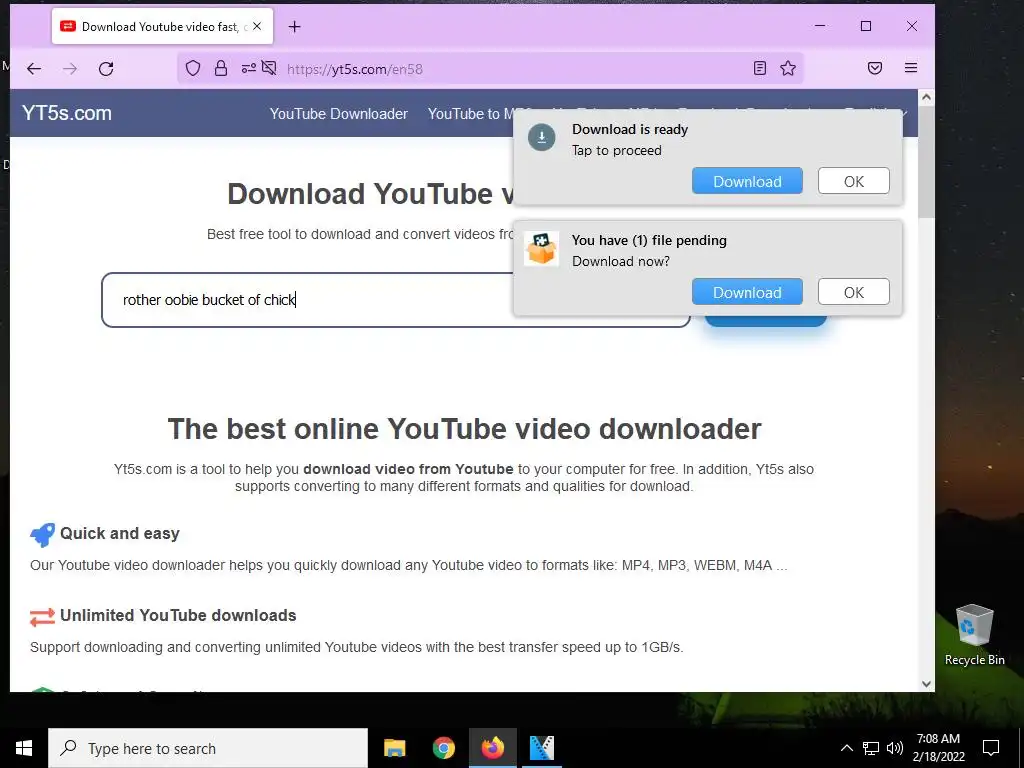
Task: Open File Explorer from the taskbar
Action: click(x=394, y=748)
